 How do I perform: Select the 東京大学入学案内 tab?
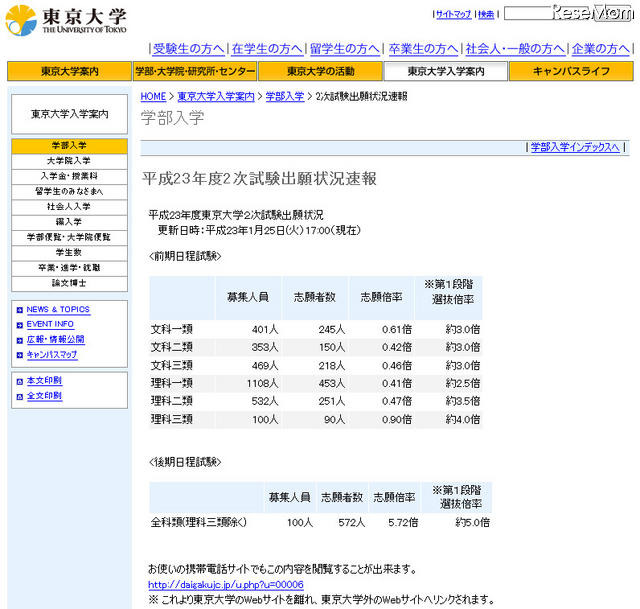tap(446, 71)
